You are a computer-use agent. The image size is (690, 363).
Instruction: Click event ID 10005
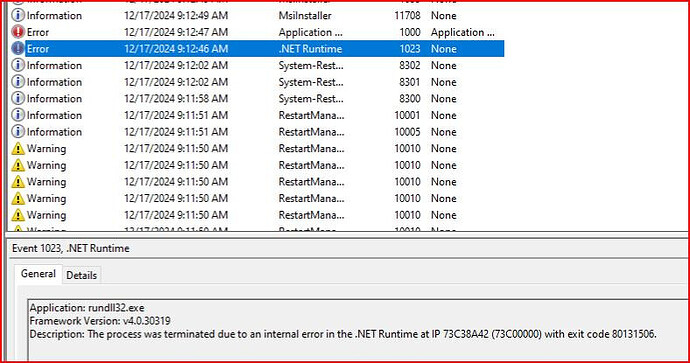click(407, 132)
